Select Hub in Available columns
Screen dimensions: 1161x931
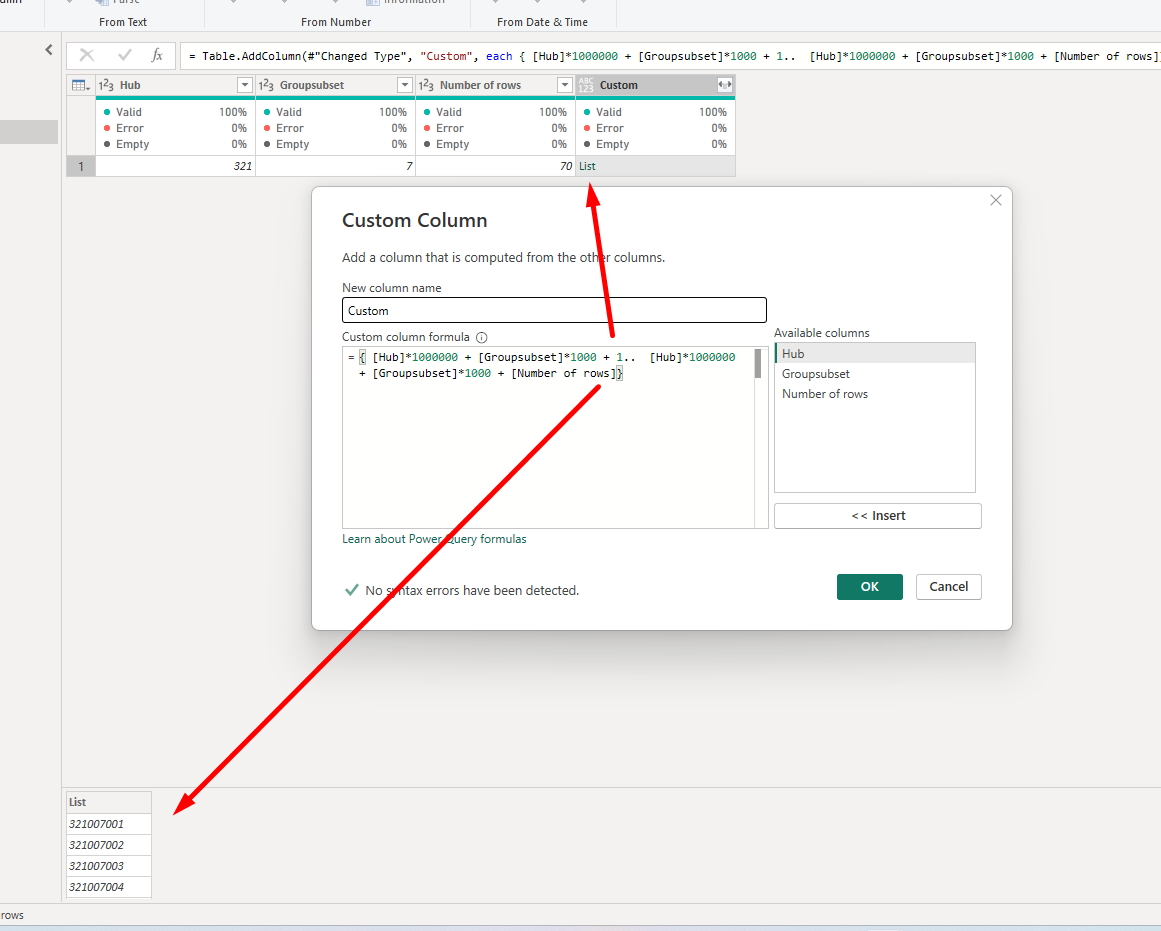(874, 353)
